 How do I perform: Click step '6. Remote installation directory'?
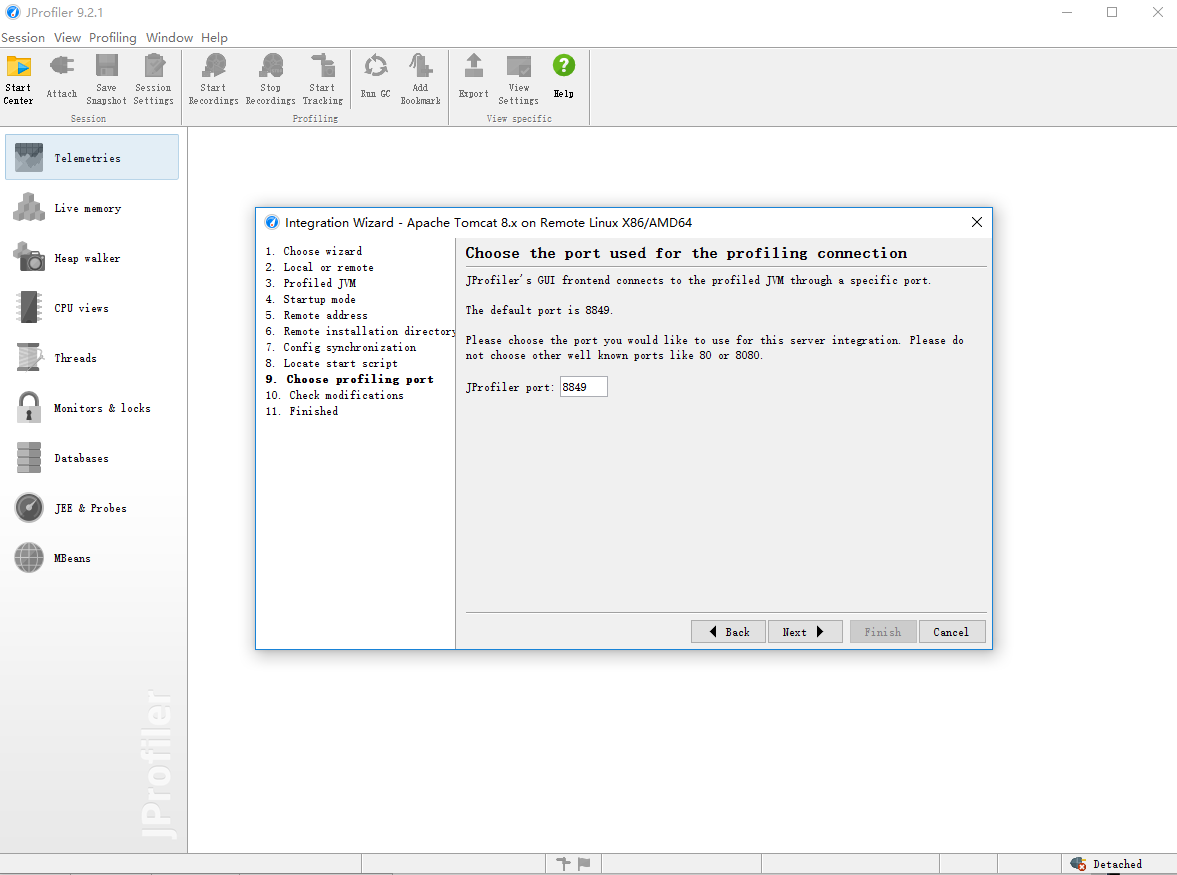coord(360,331)
